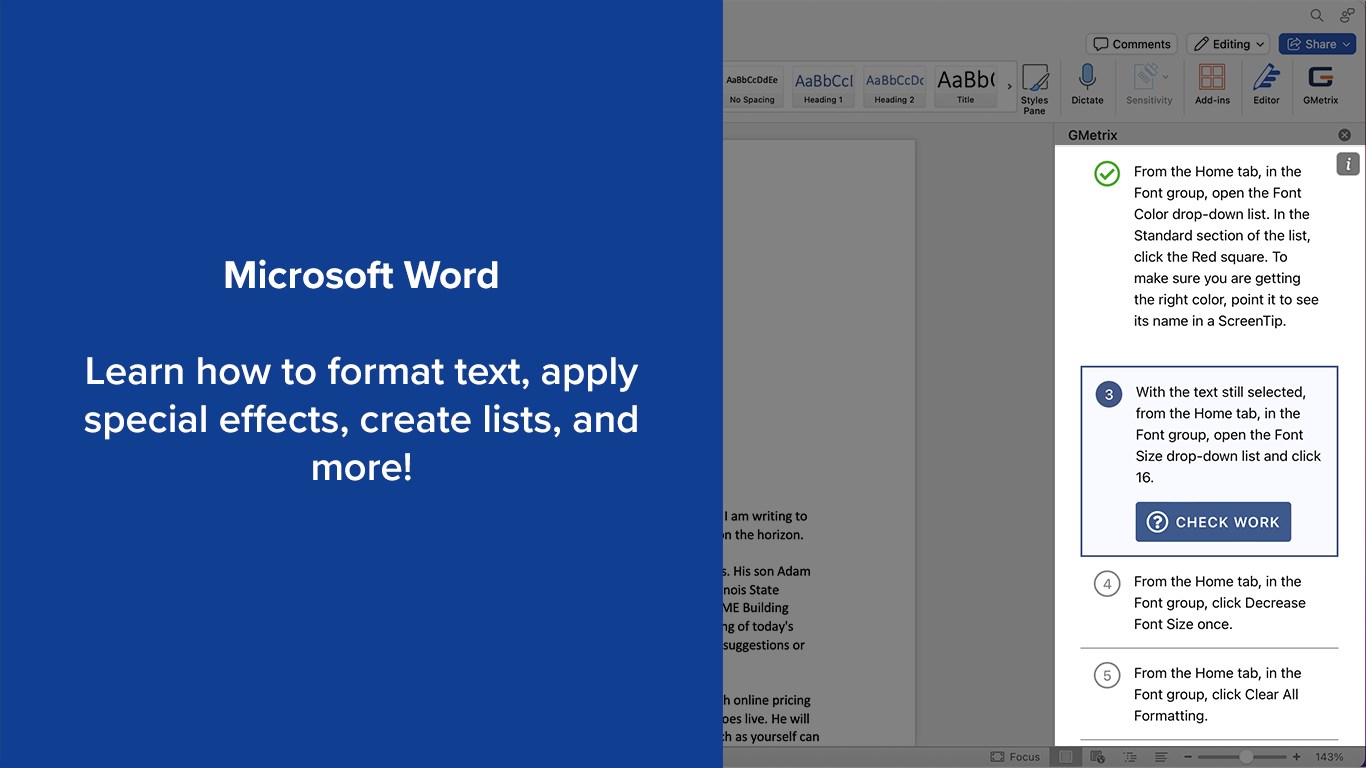This screenshot has height=768, width=1366.
Task: Switch to Draft view
Action: click(1161, 757)
